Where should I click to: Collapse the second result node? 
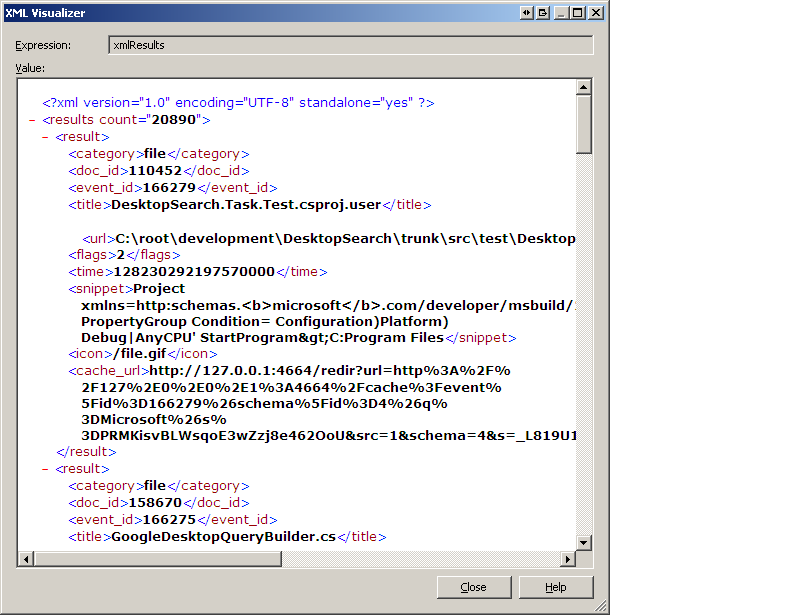46,469
